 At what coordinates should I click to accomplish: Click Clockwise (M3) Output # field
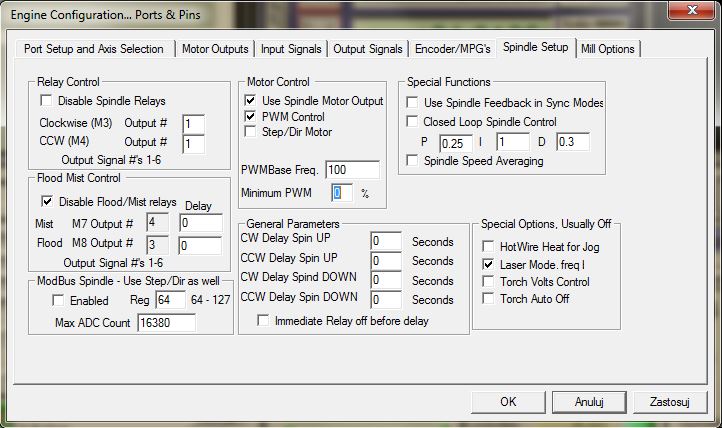coord(193,124)
